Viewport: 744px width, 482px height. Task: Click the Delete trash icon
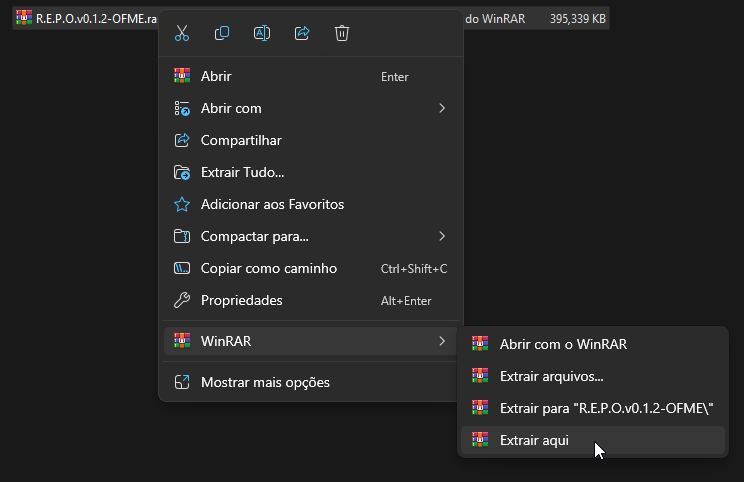[342, 33]
